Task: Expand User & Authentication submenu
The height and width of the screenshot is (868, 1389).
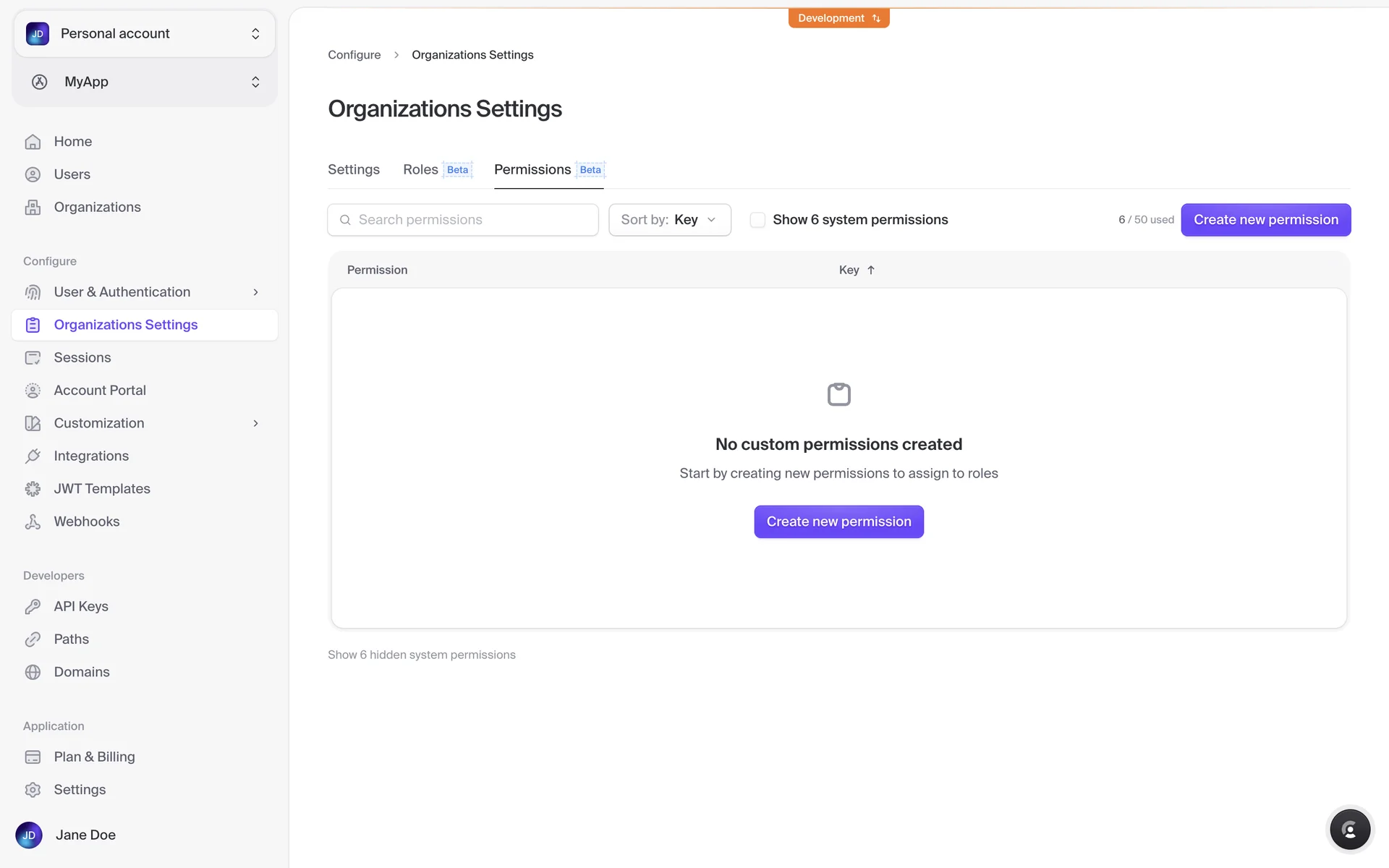Action: click(255, 292)
